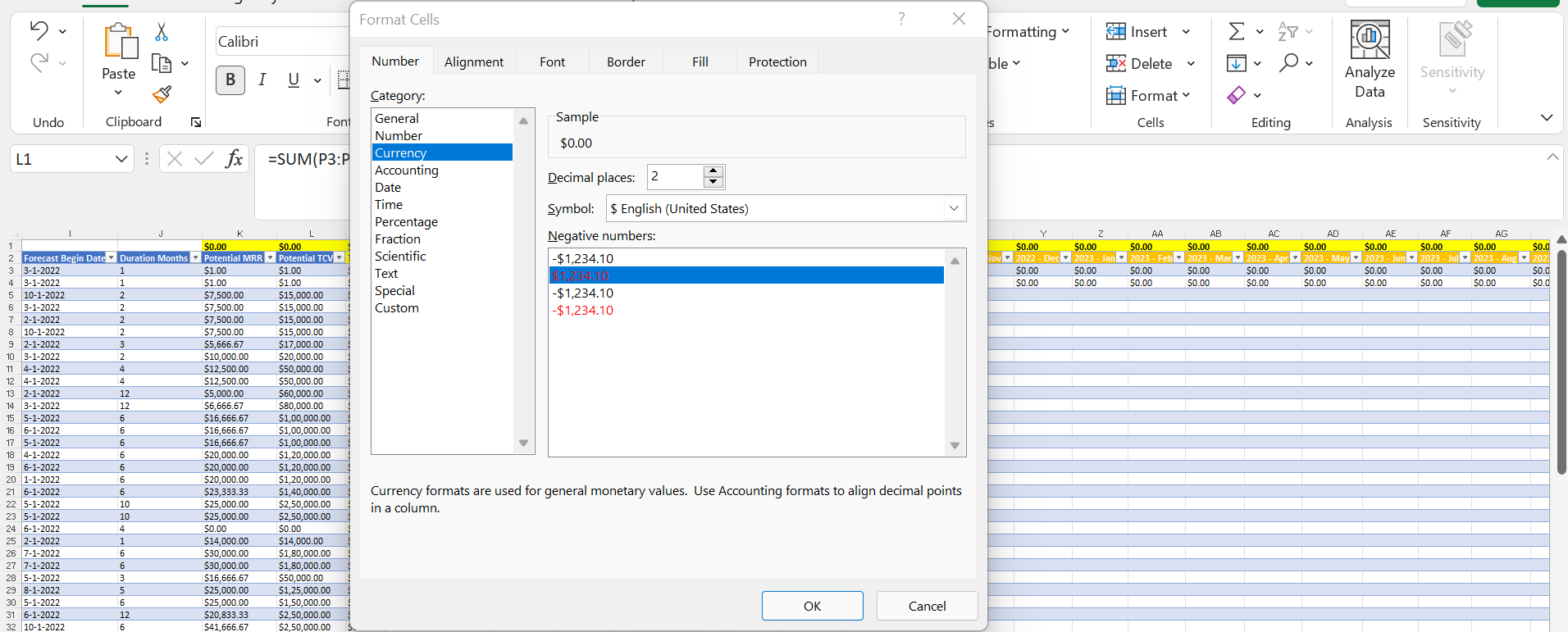1568x632 pixels.
Task: Open the Duration Months filter dropdown
Action: [x=195, y=258]
